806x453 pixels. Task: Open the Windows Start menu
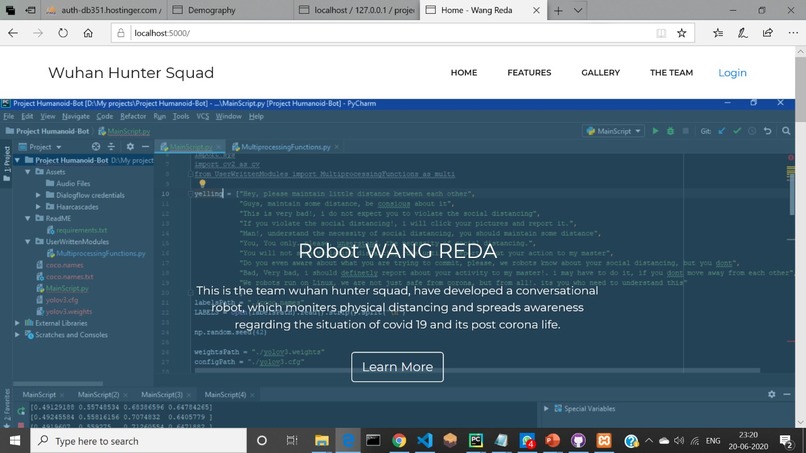pyautogui.click(x=15, y=441)
